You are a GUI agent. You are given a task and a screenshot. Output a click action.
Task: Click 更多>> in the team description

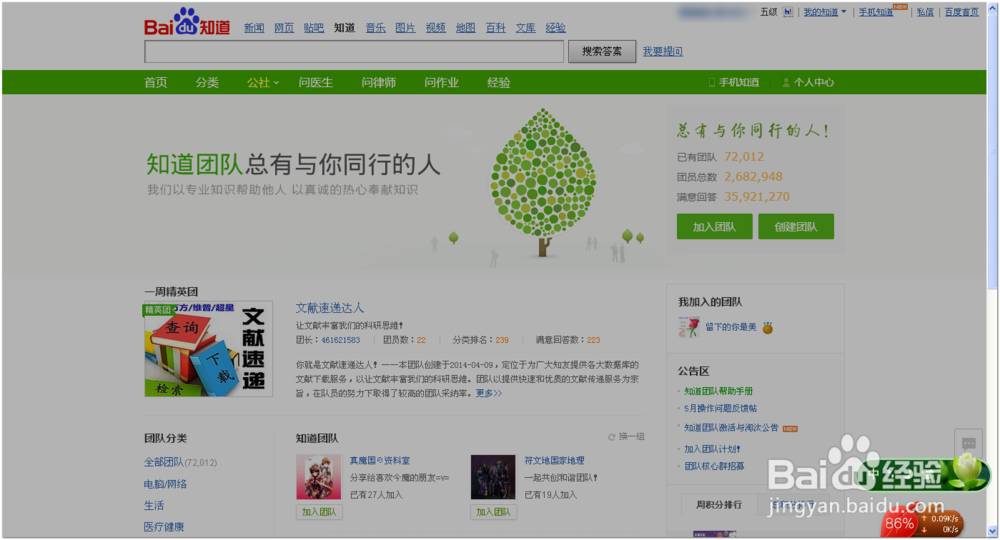pyautogui.click(x=489, y=393)
